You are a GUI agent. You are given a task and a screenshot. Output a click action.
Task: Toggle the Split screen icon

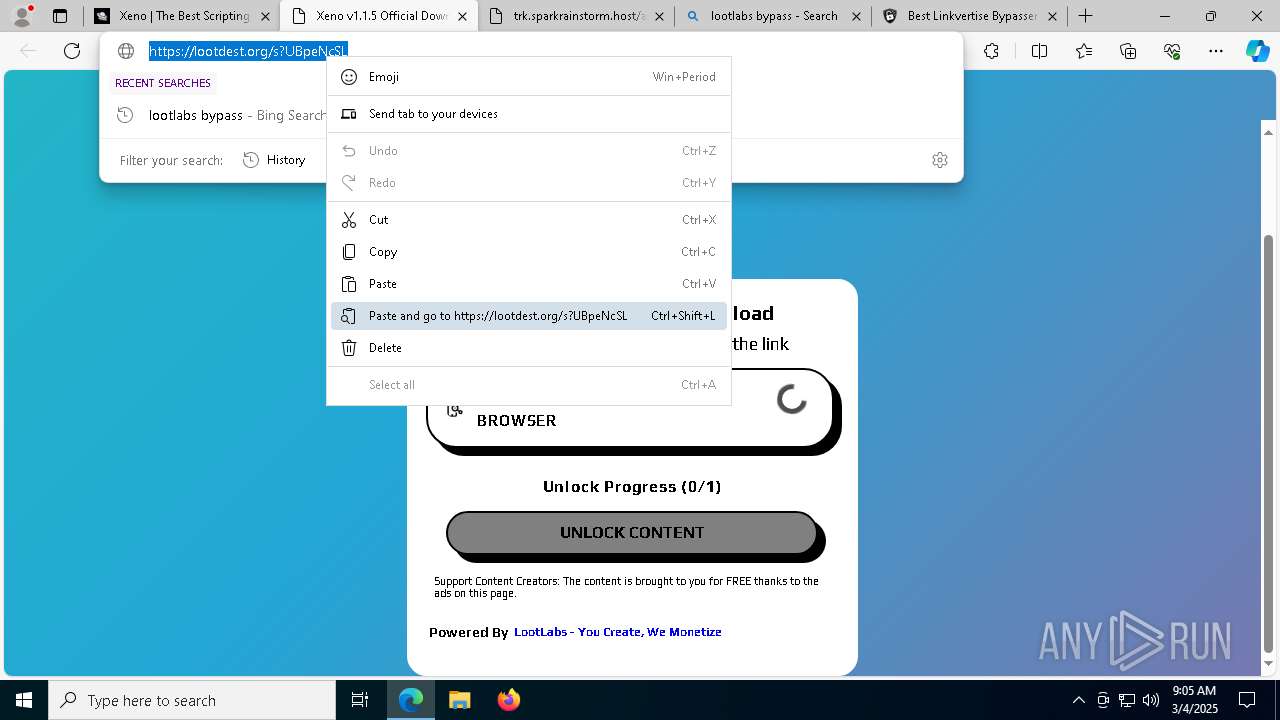[x=1039, y=51]
